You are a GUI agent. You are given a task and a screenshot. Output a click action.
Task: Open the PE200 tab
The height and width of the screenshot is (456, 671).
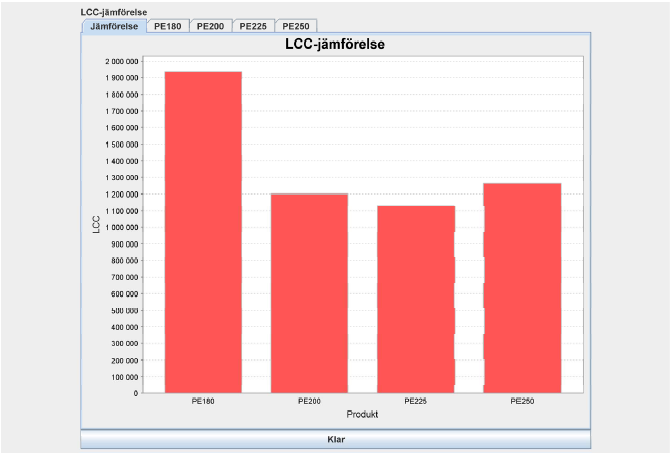(x=211, y=26)
